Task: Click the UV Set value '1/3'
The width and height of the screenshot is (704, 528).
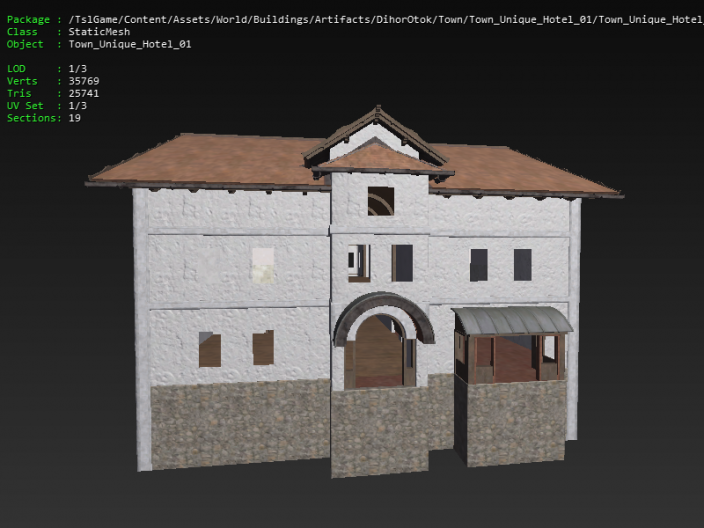Action: [78, 106]
